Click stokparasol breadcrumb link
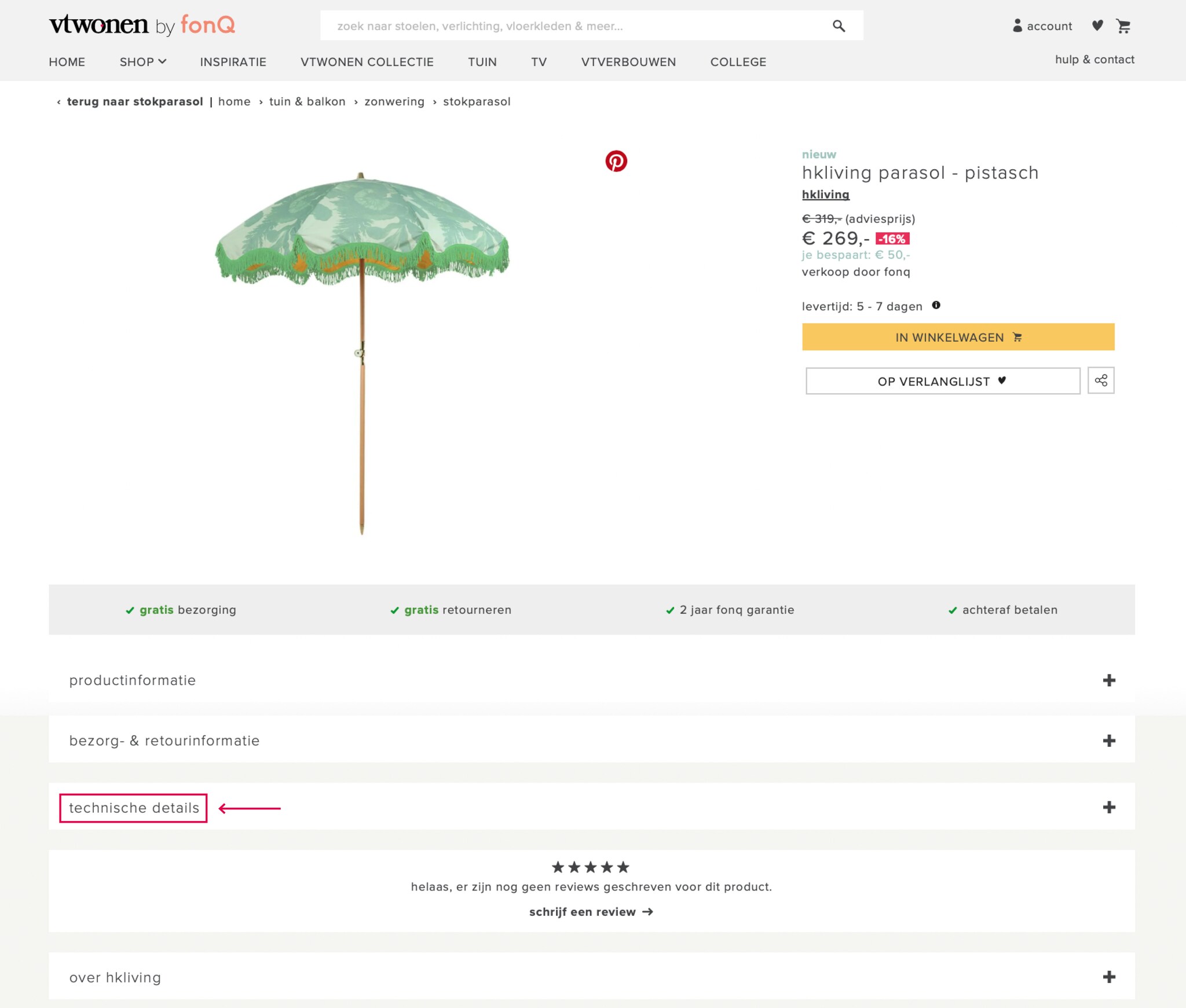This screenshot has height=1008, width=1186. (x=477, y=101)
